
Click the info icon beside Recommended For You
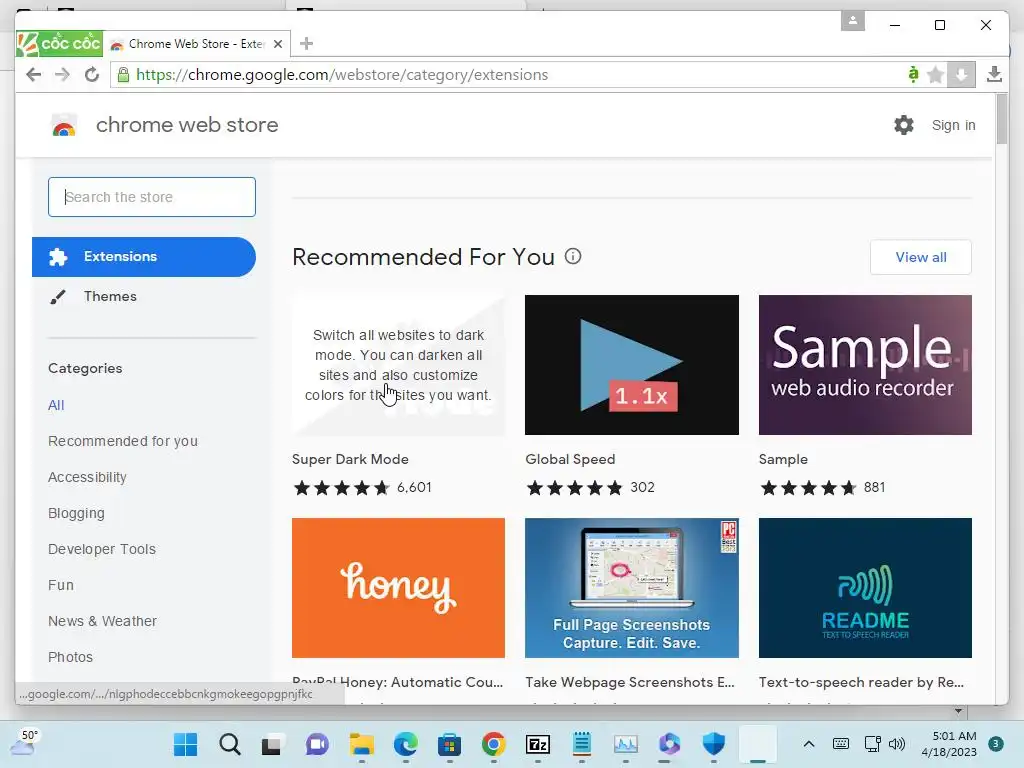[x=573, y=256]
